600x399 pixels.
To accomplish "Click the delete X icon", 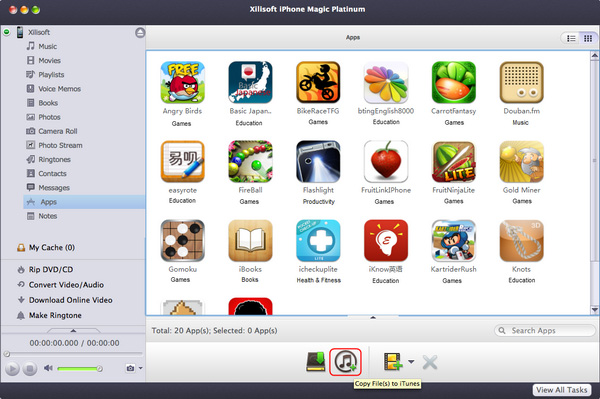I will [x=430, y=362].
